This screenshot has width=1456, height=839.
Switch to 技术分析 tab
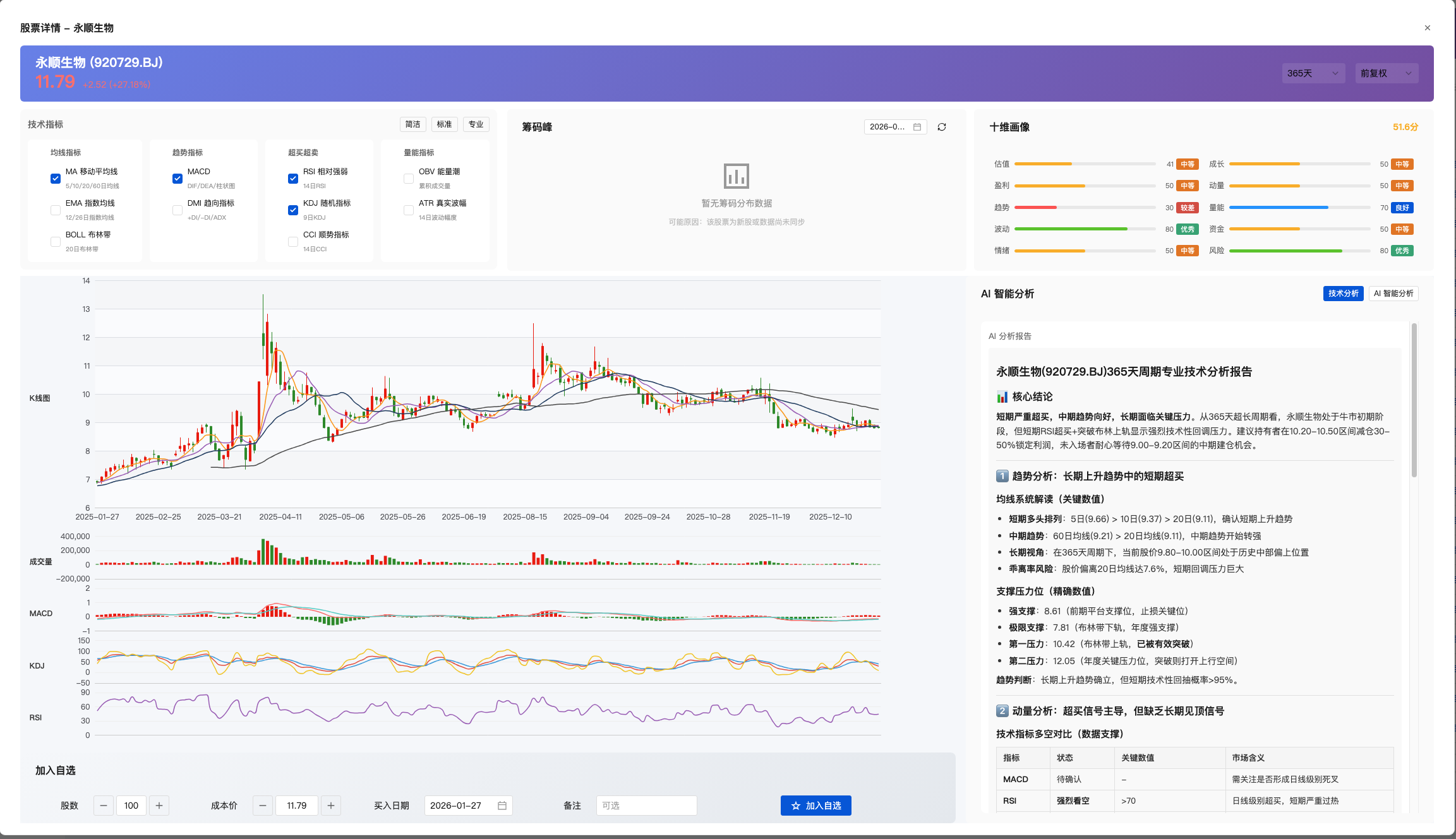pos(1343,294)
